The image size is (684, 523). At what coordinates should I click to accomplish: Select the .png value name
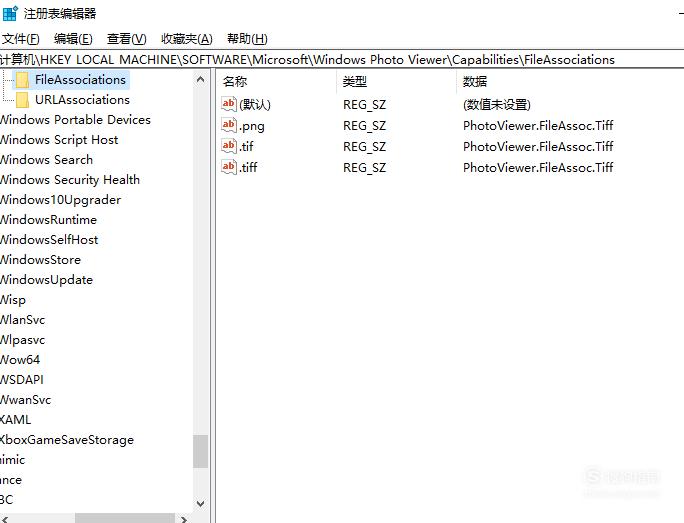point(252,126)
